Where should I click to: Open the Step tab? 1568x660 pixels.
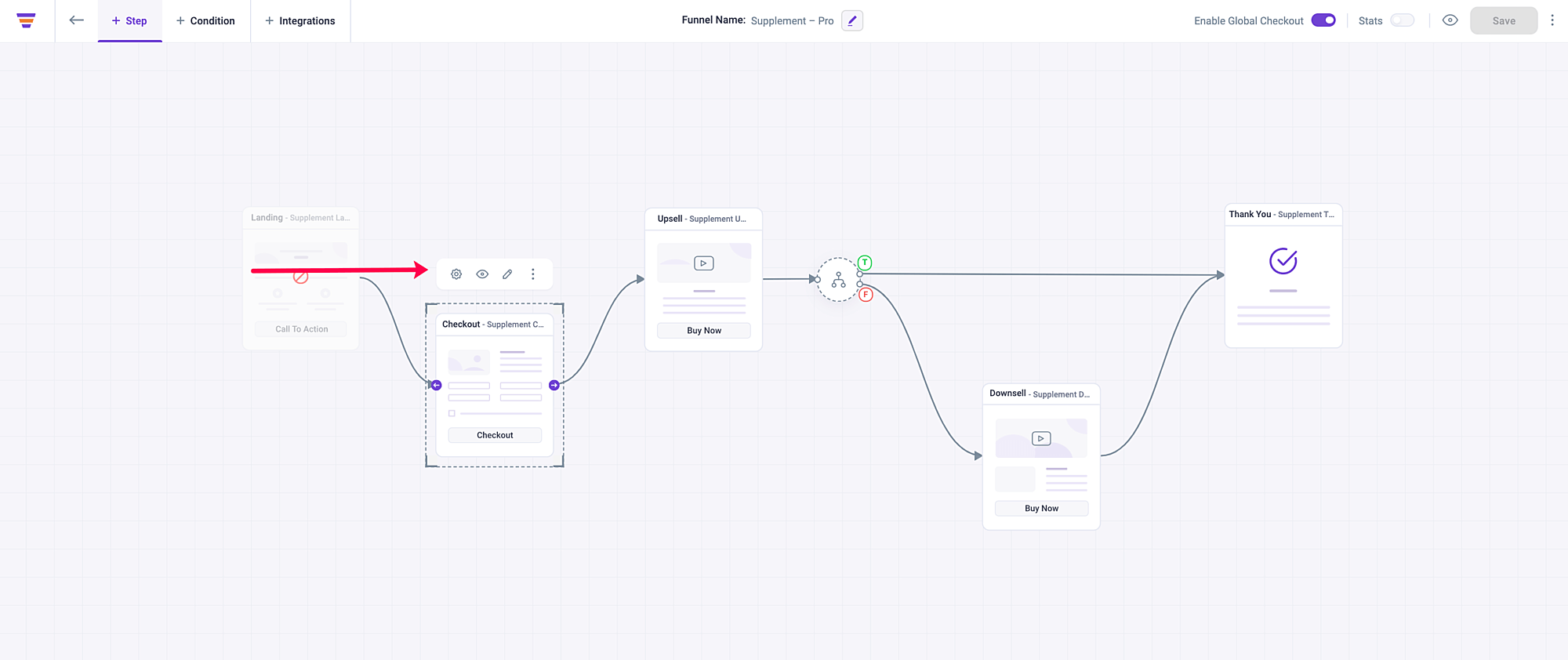[129, 21]
